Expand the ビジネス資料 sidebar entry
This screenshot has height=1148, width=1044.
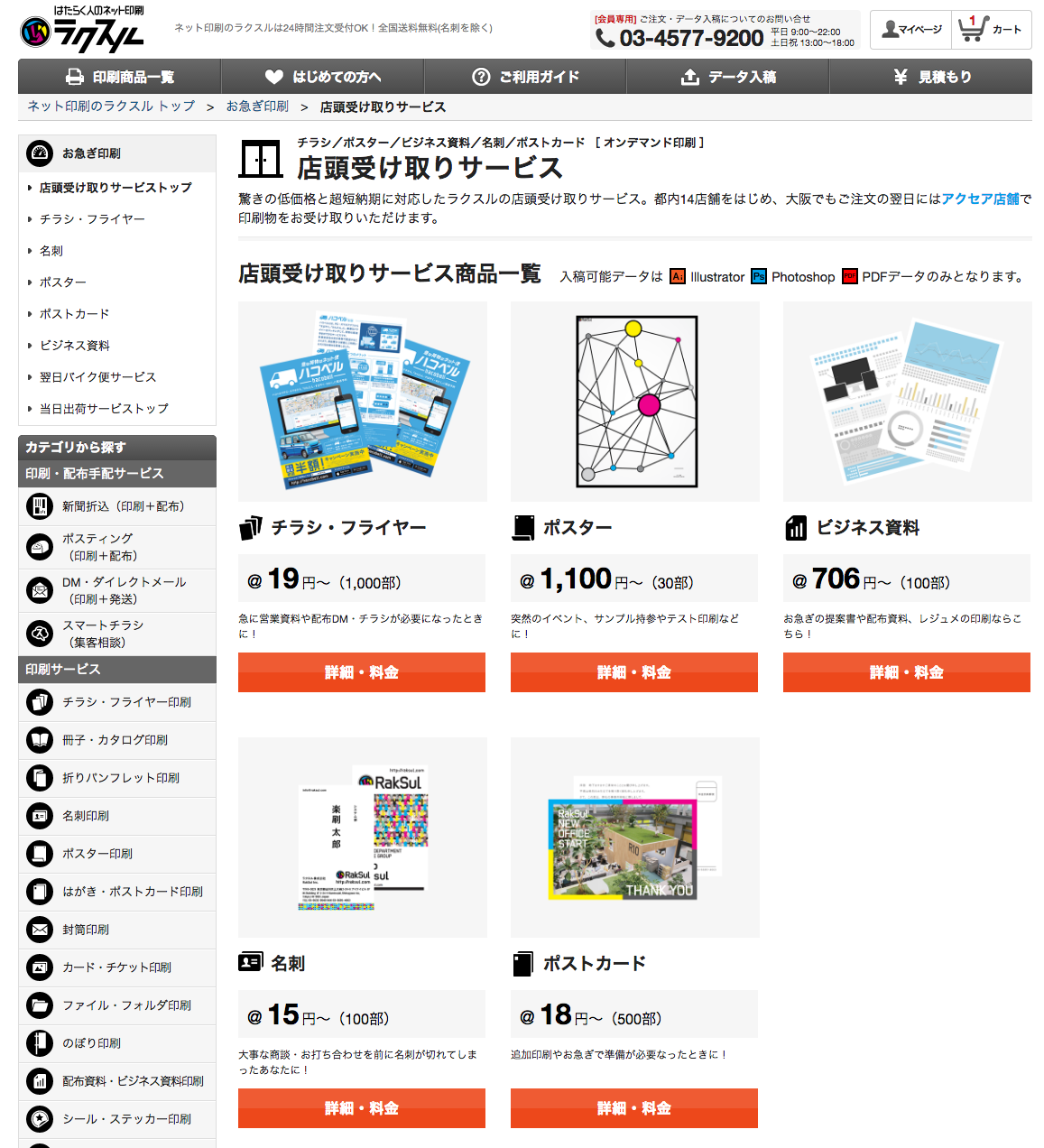75,346
